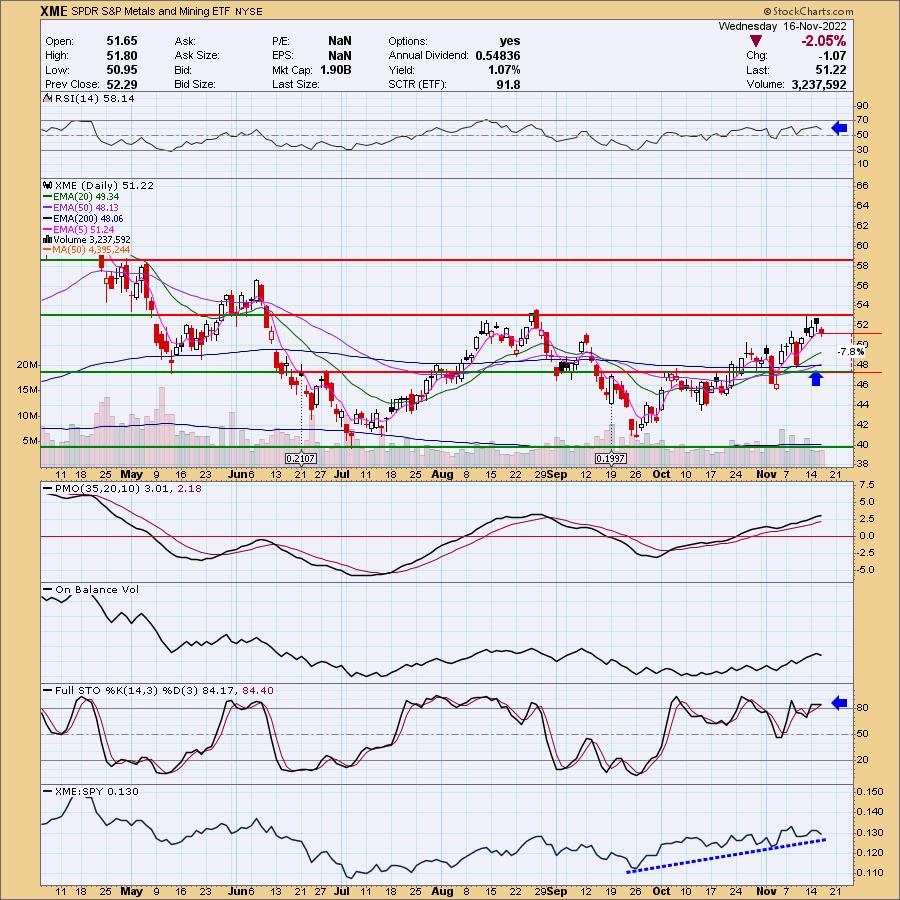Select the Low price 50.95

[x=122, y=69]
